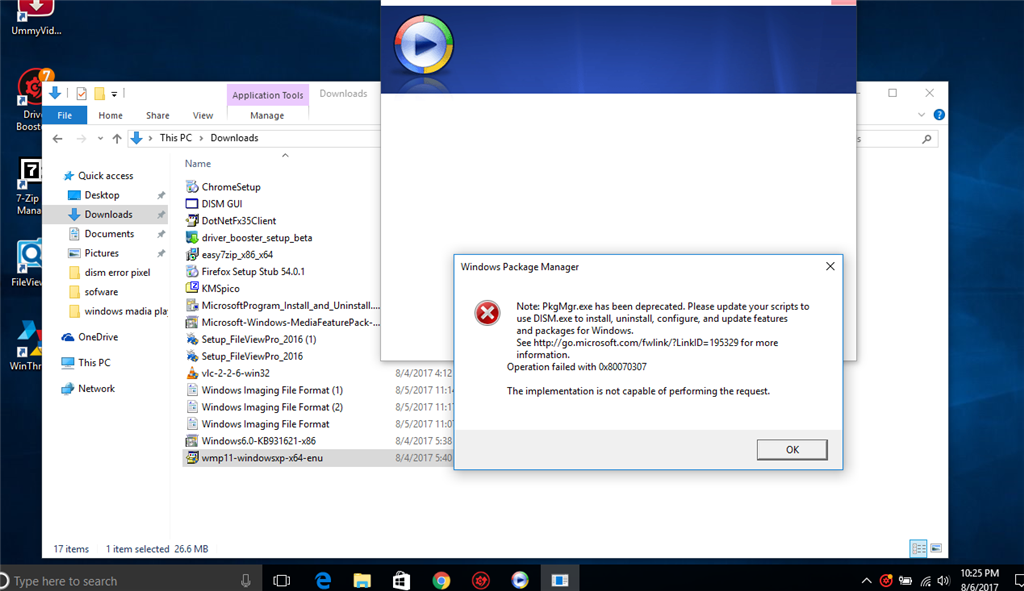The height and width of the screenshot is (591, 1024).
Task: Click the volume speaker tray icon
Action: tap(943, 581)
